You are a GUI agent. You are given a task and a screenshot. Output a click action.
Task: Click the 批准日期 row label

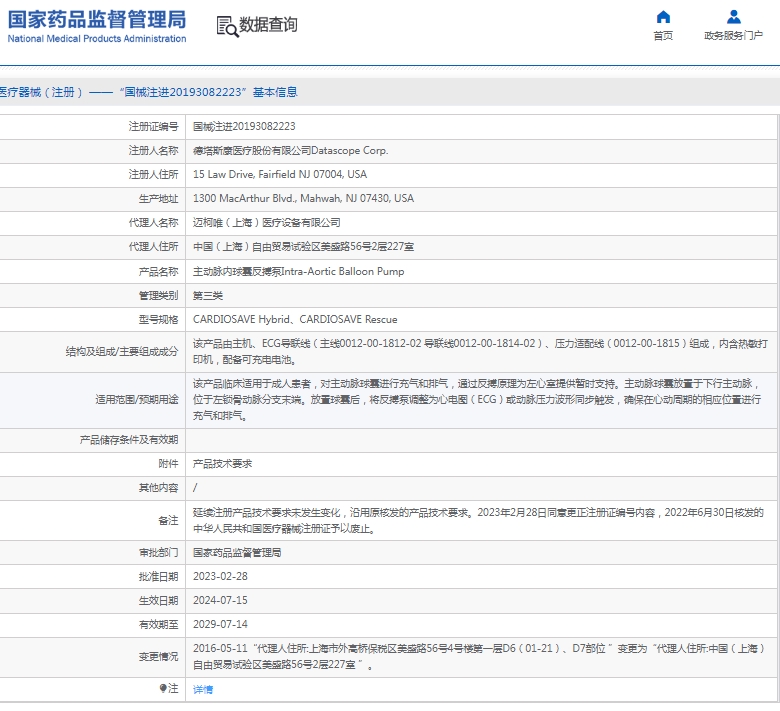coord(158,576)
